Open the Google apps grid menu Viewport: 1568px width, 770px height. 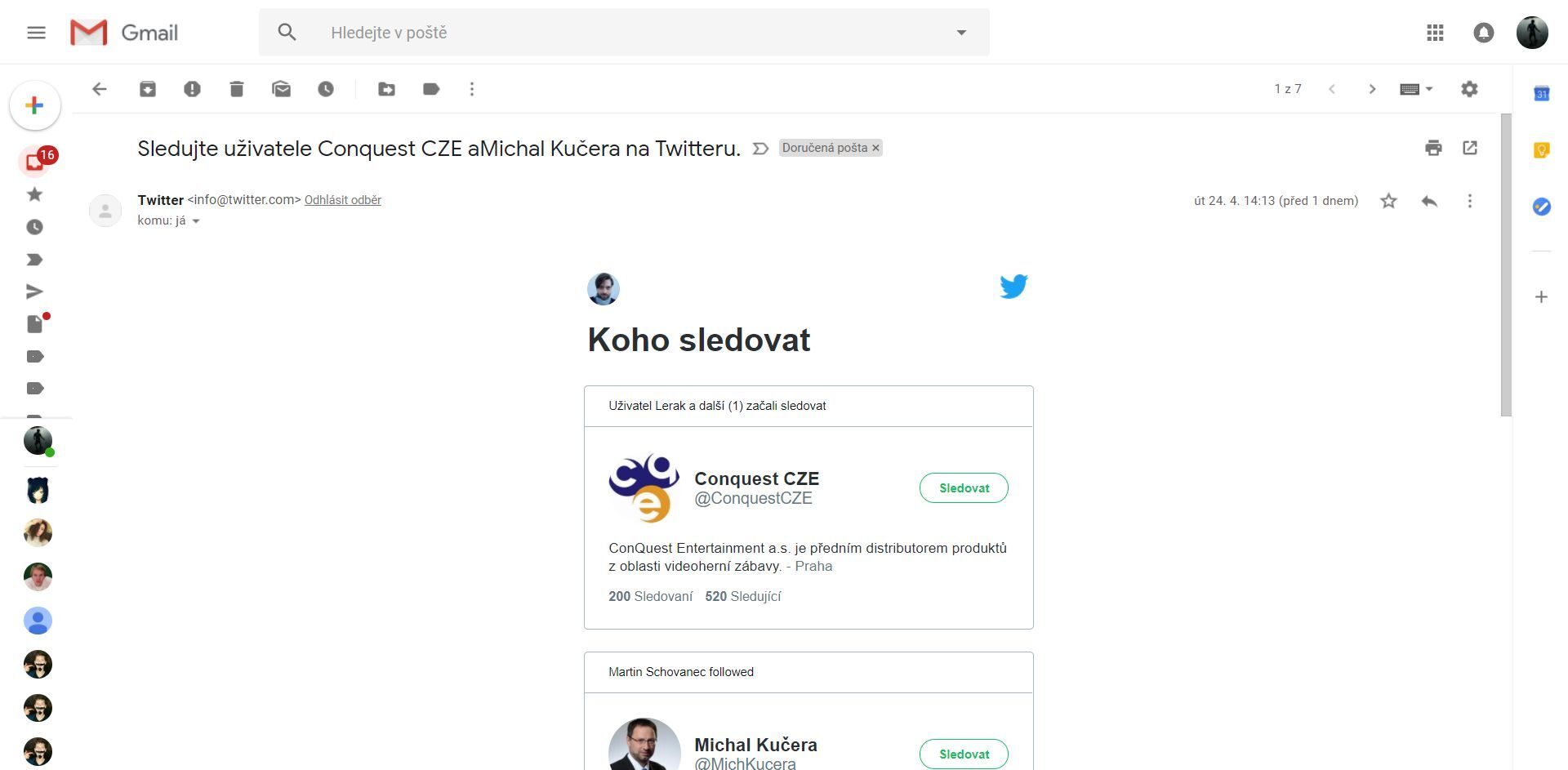point(1435,33)
